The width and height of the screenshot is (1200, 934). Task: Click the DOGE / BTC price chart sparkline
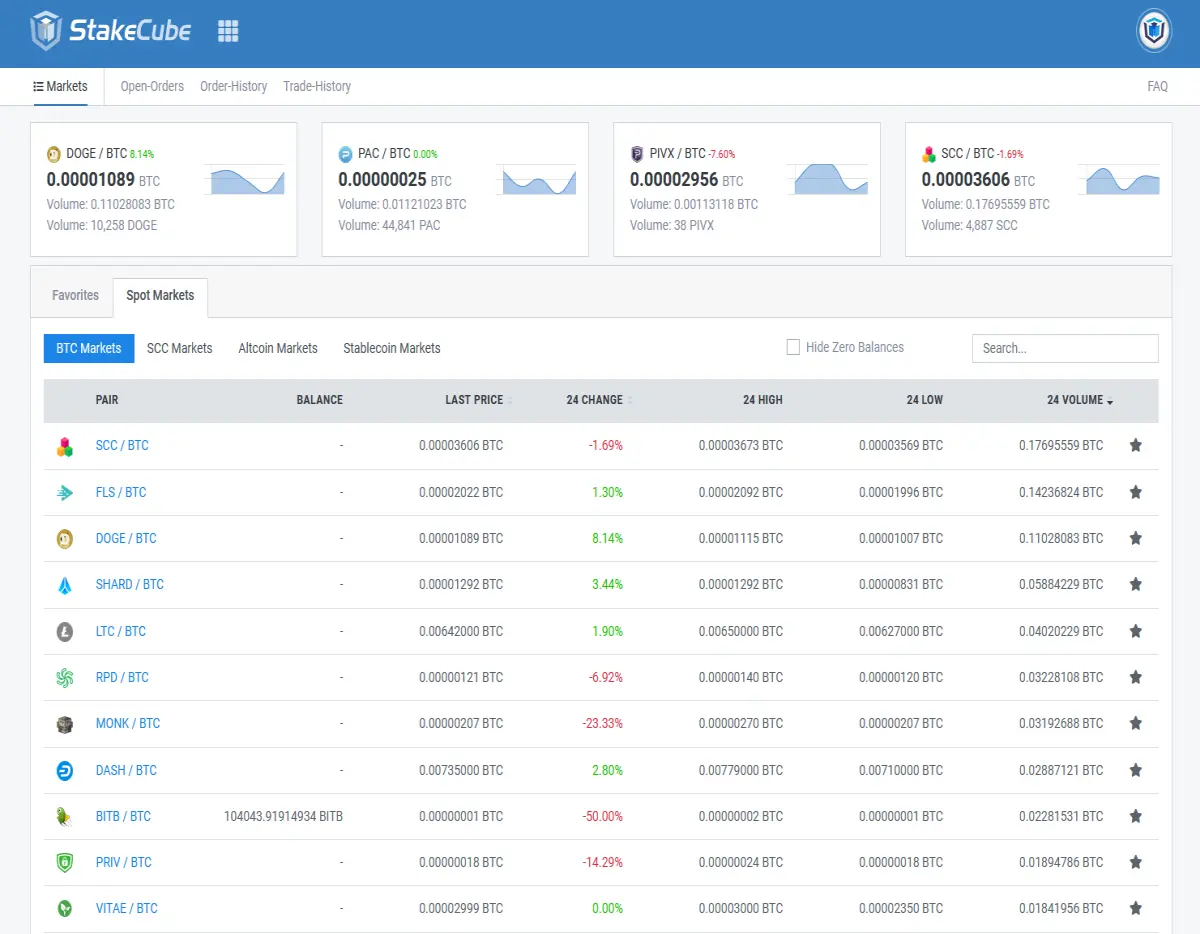[244, 179]
